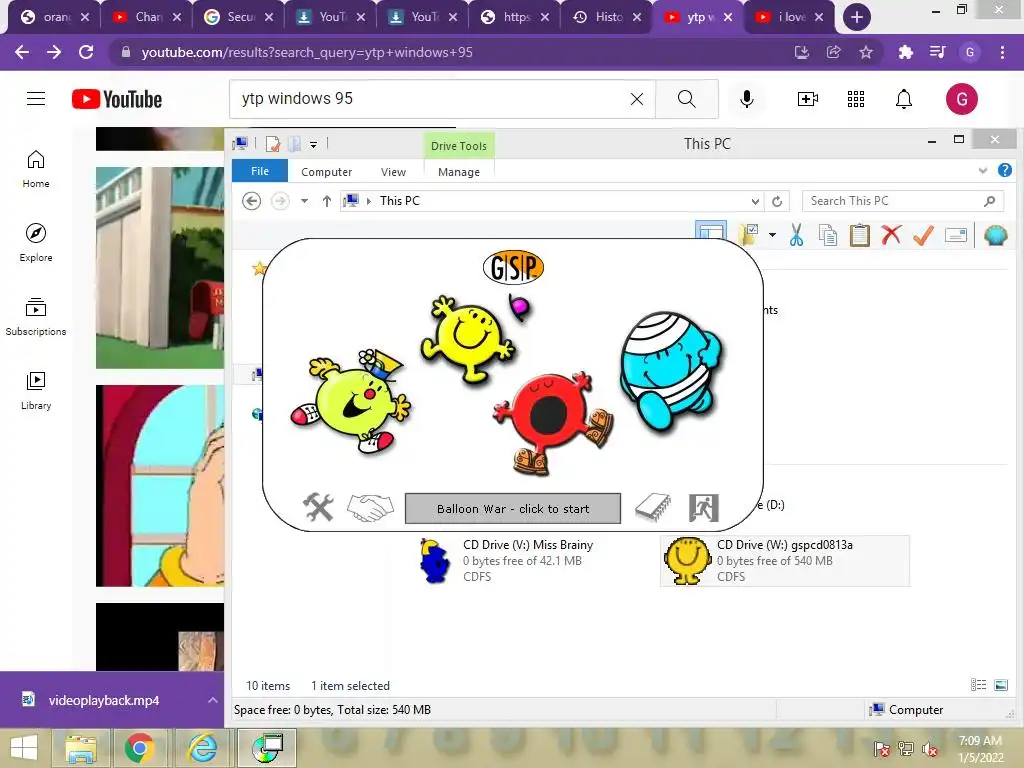Click the Paste clipboard icon in Explorer toolbar
Image resolution: width=1024 pixels, height=768 pixels.
point(859,235)
